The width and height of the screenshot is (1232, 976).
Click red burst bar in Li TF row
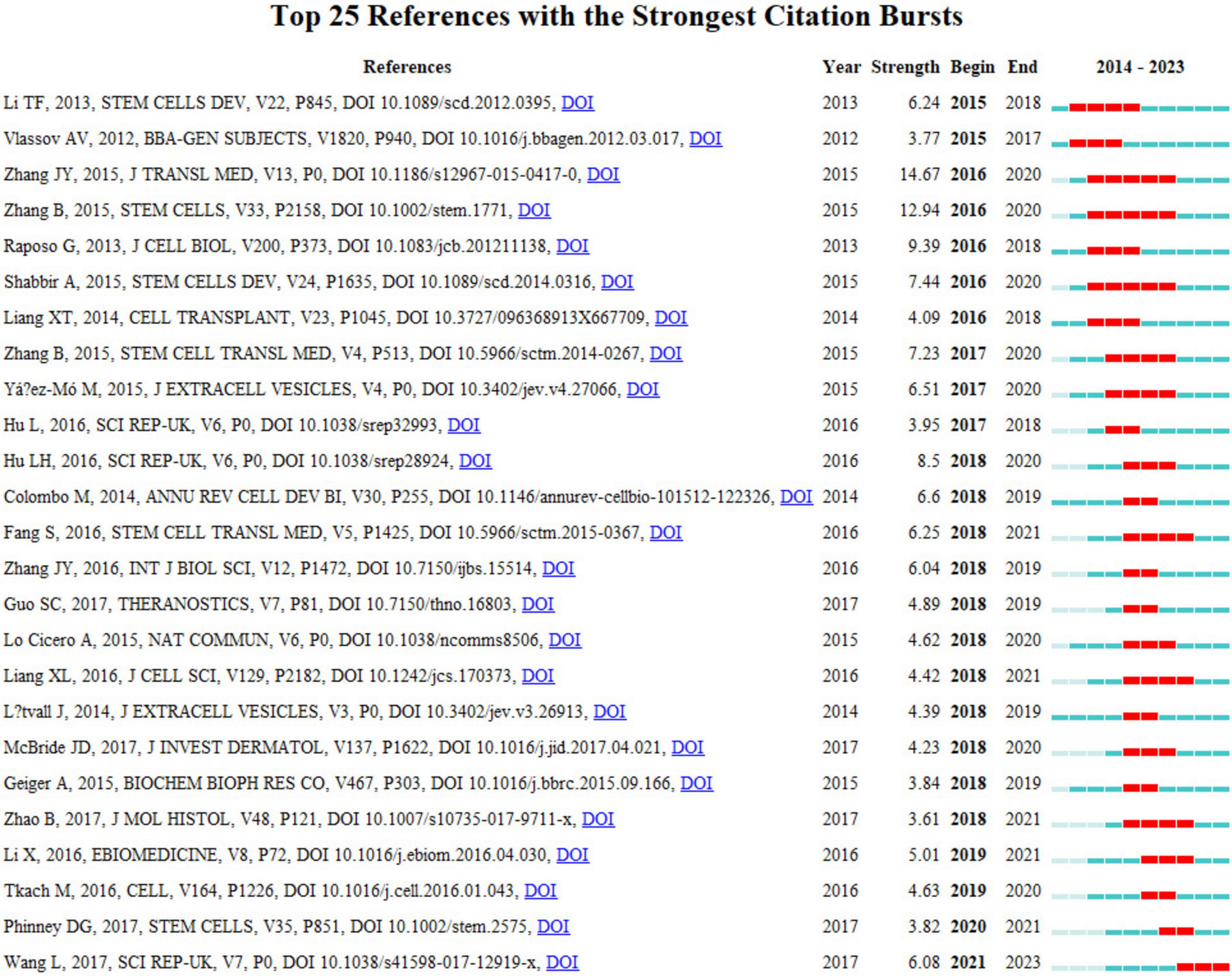[x=1105, y=107]
